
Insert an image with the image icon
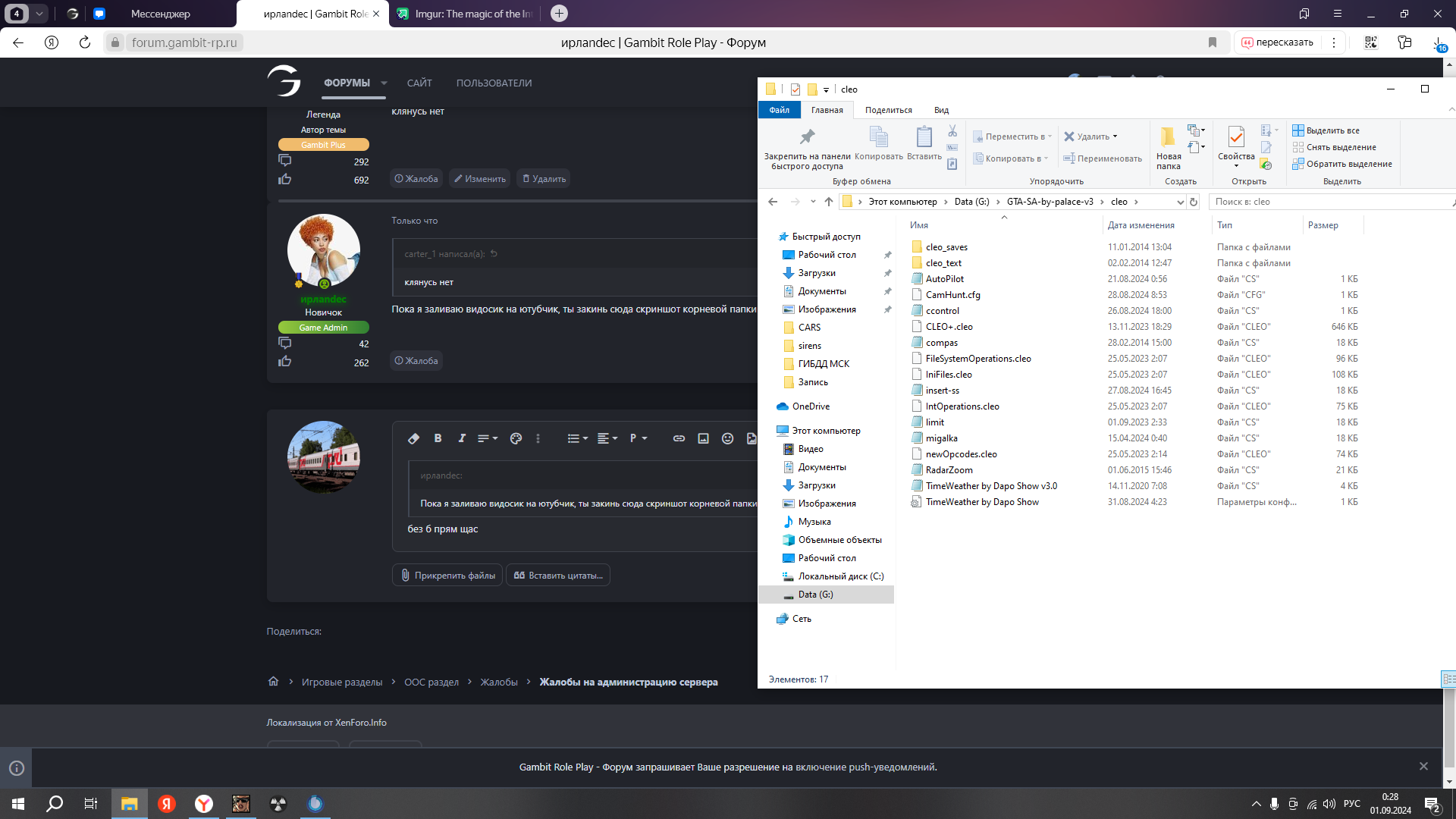click(x=703, y=438)
